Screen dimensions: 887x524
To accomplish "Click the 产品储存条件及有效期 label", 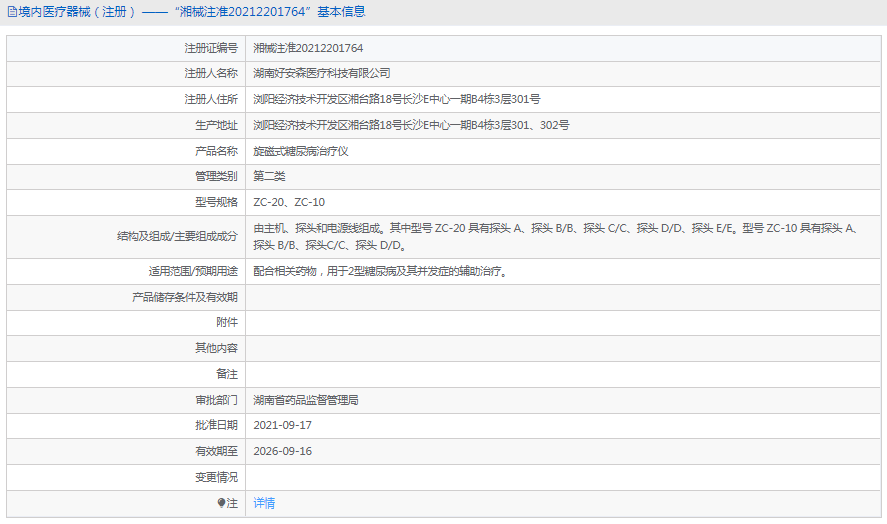I will pyautogui.click(x=185, y=297).
